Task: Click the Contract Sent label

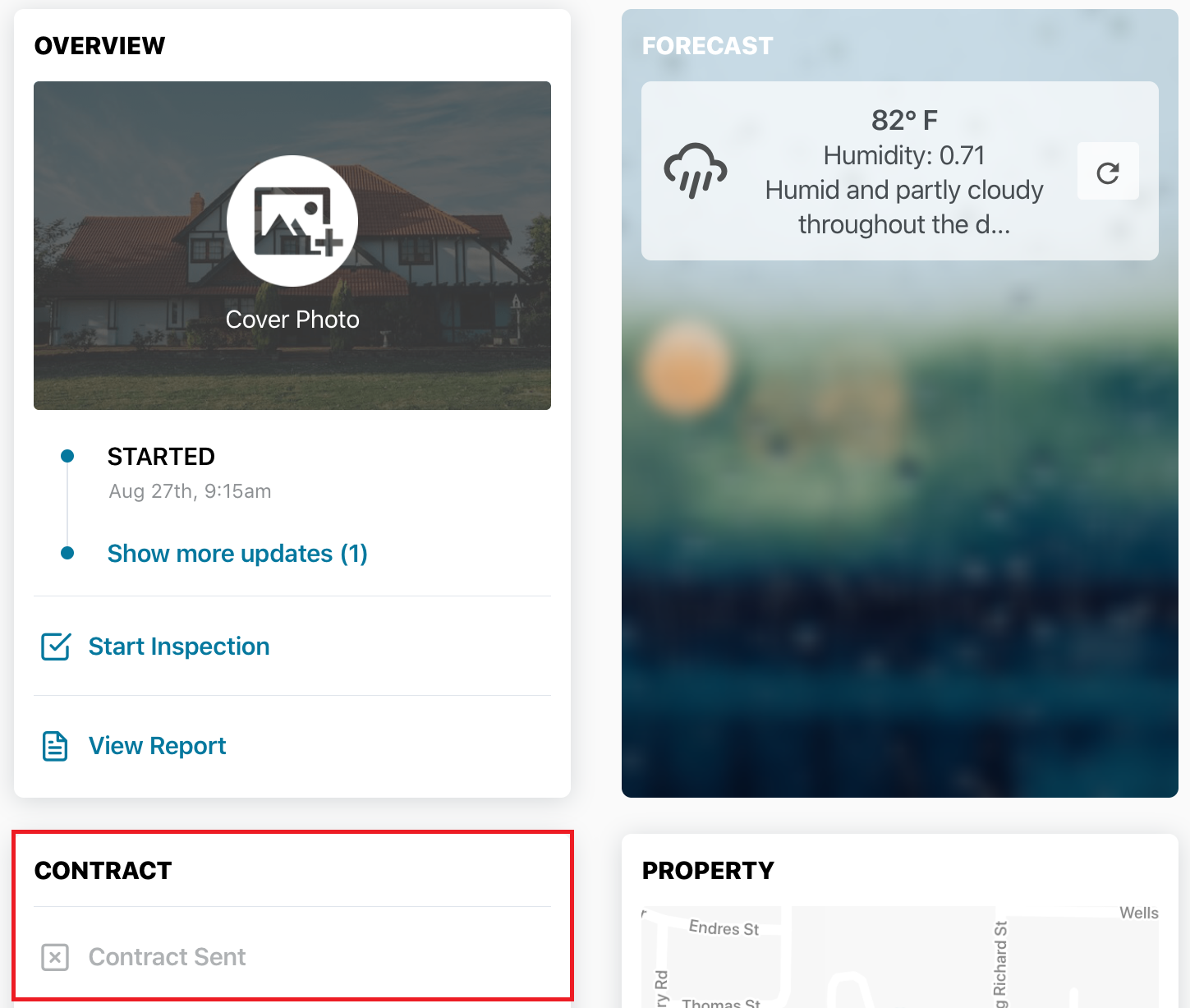Action: coord(167,957)
